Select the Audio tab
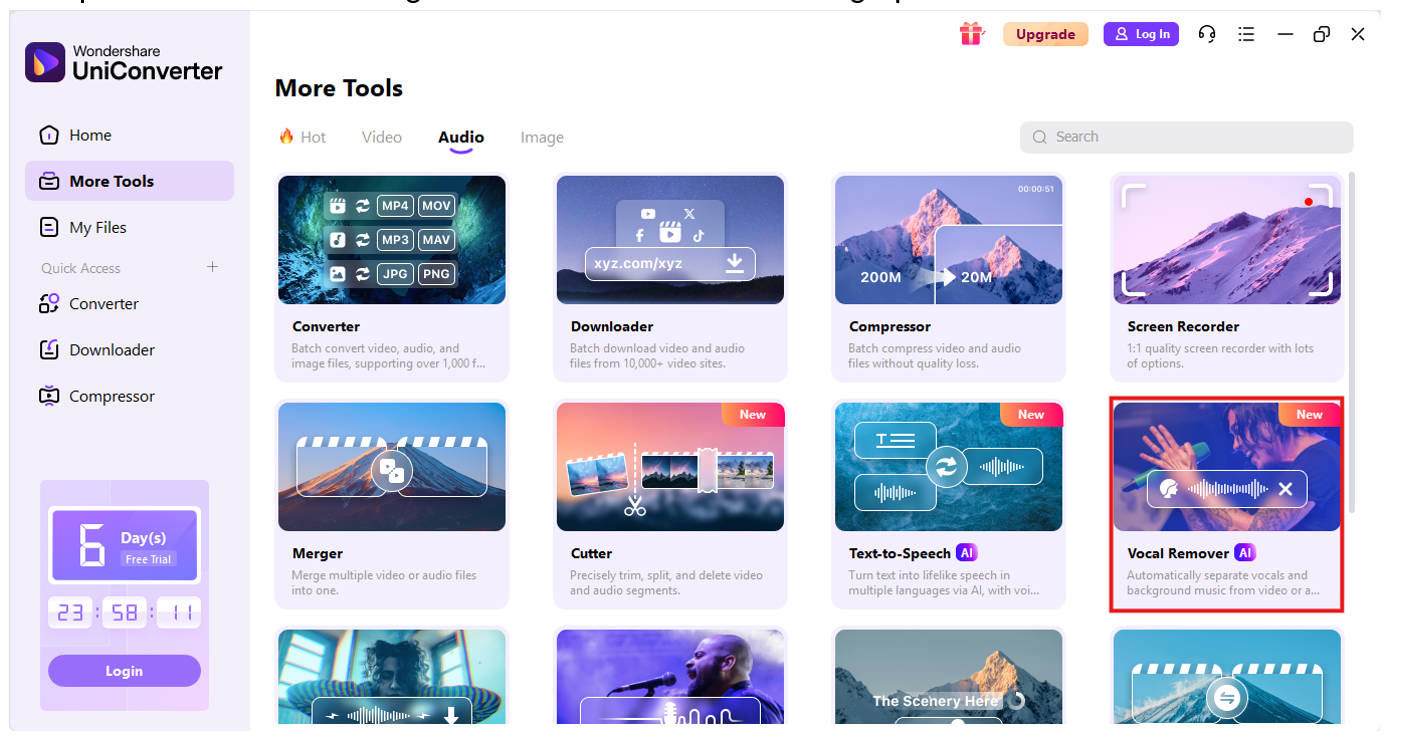1403x749 pixels. [461, 137]
